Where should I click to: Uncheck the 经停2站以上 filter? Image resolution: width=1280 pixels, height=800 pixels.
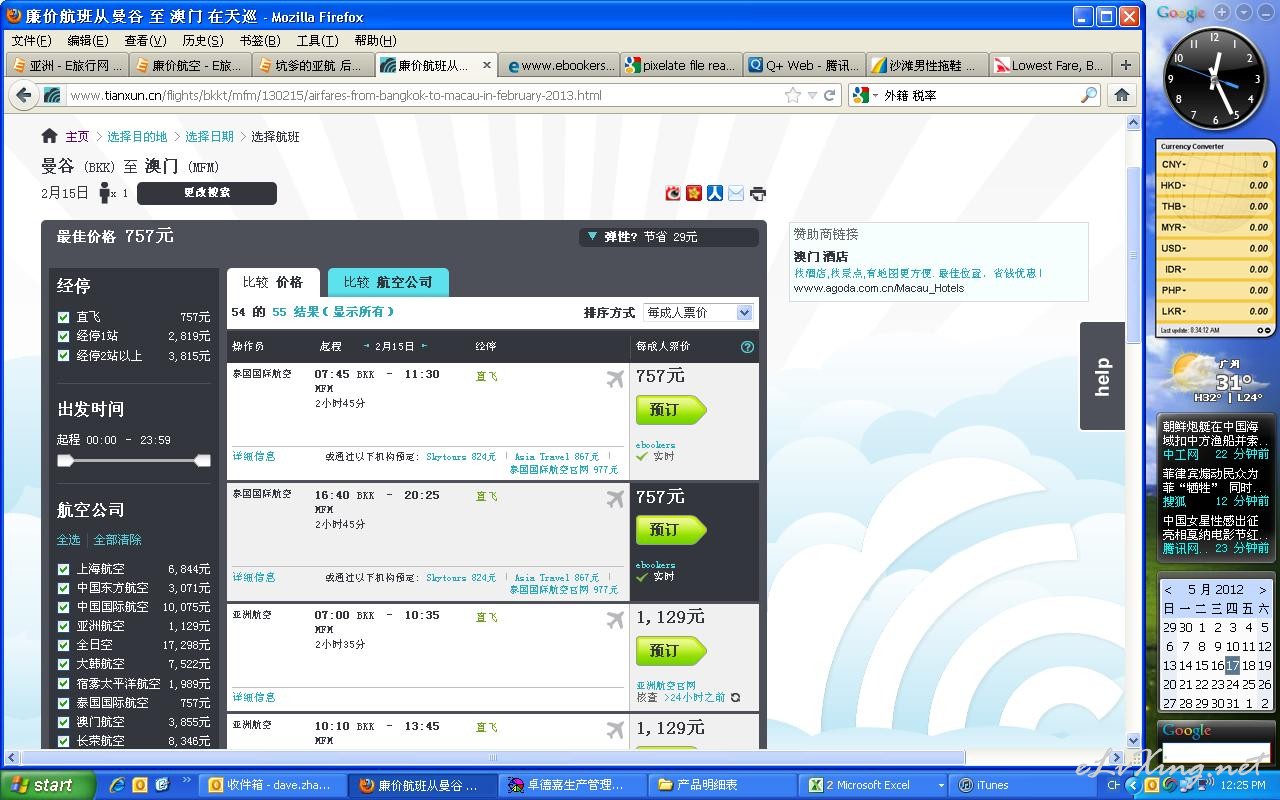click(x=64, y=355)
